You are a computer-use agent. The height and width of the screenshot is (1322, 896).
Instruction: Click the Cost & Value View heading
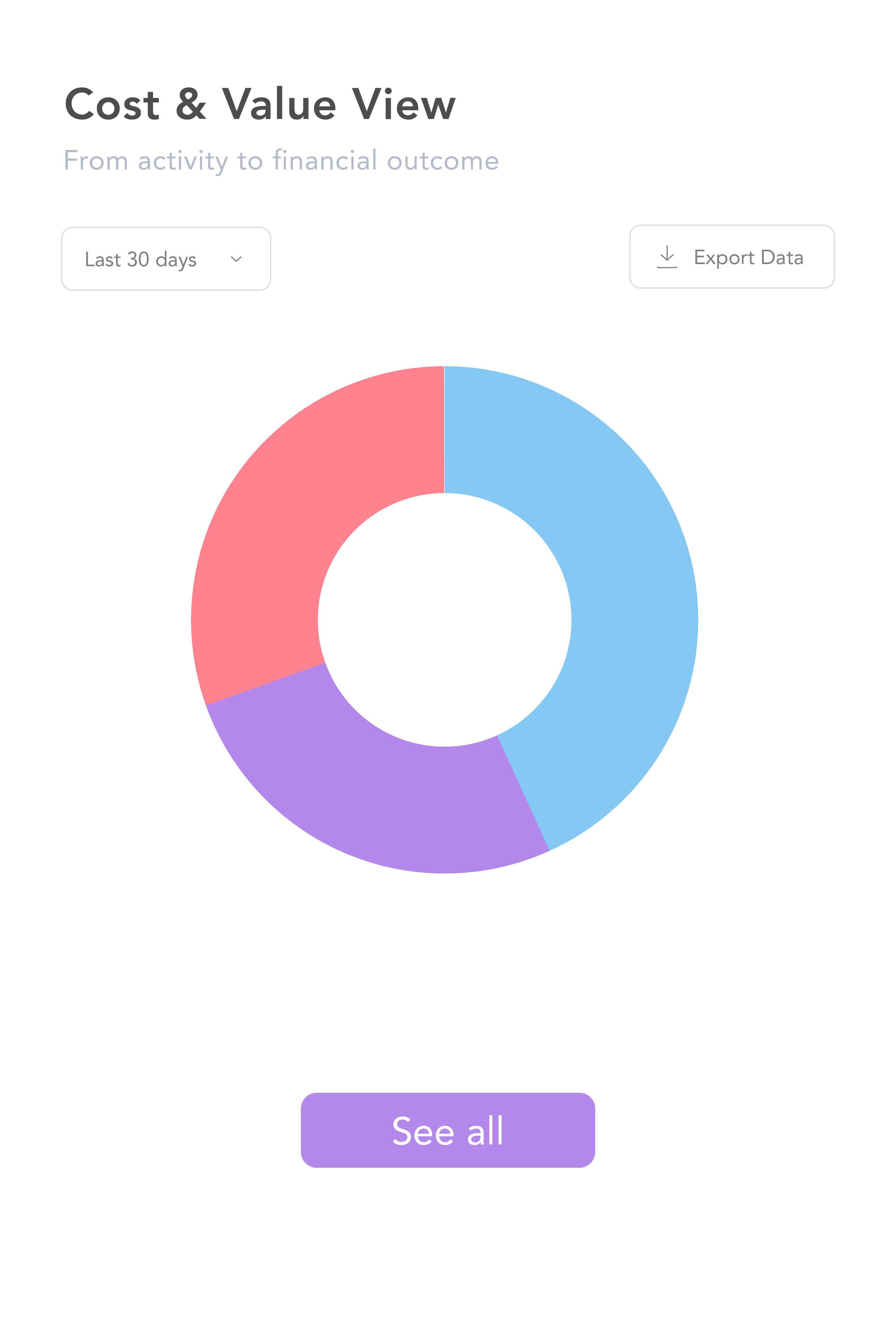pos(260,105)
